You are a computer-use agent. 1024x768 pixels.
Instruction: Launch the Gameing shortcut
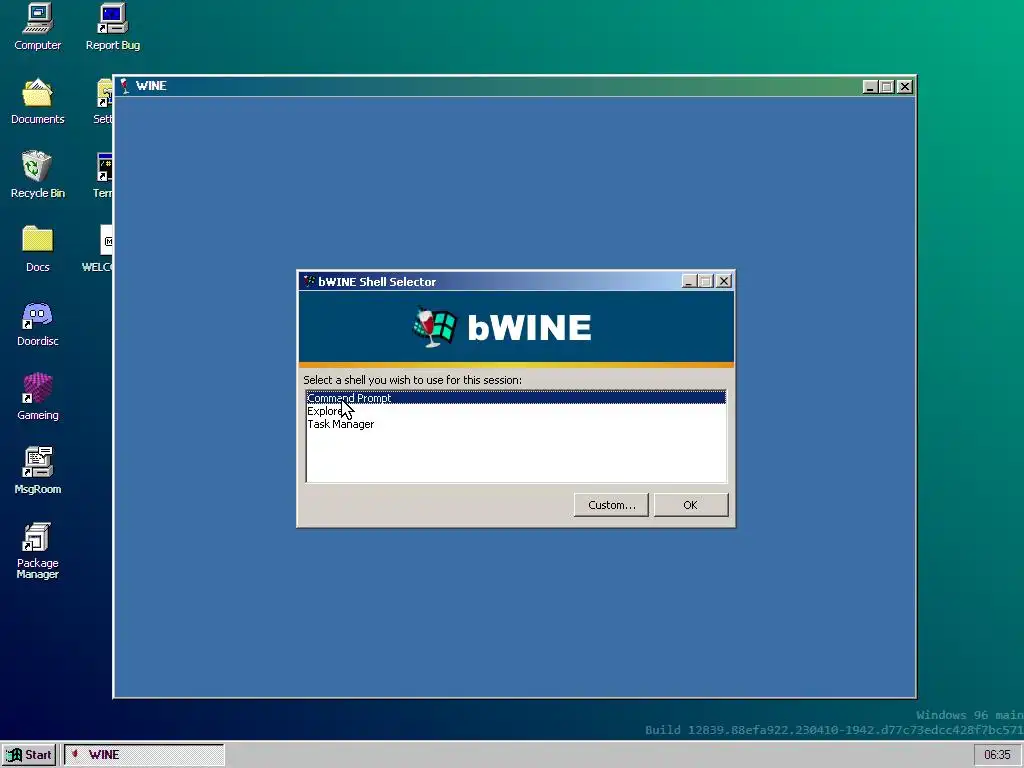tap(37, 397)
